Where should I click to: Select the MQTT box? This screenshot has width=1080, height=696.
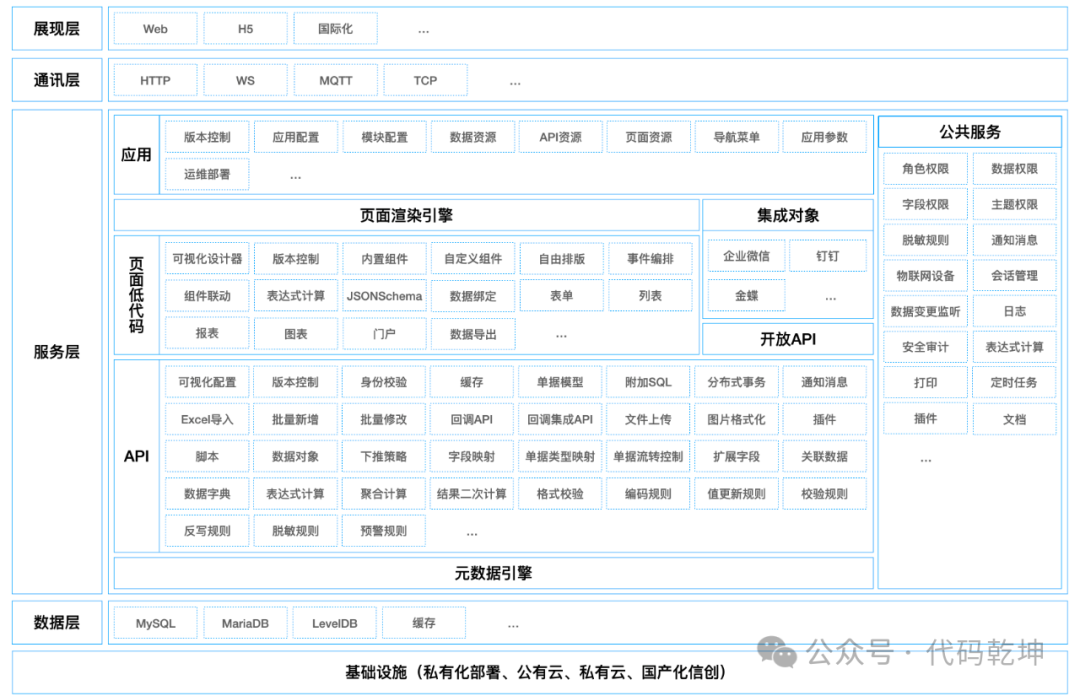335,81
